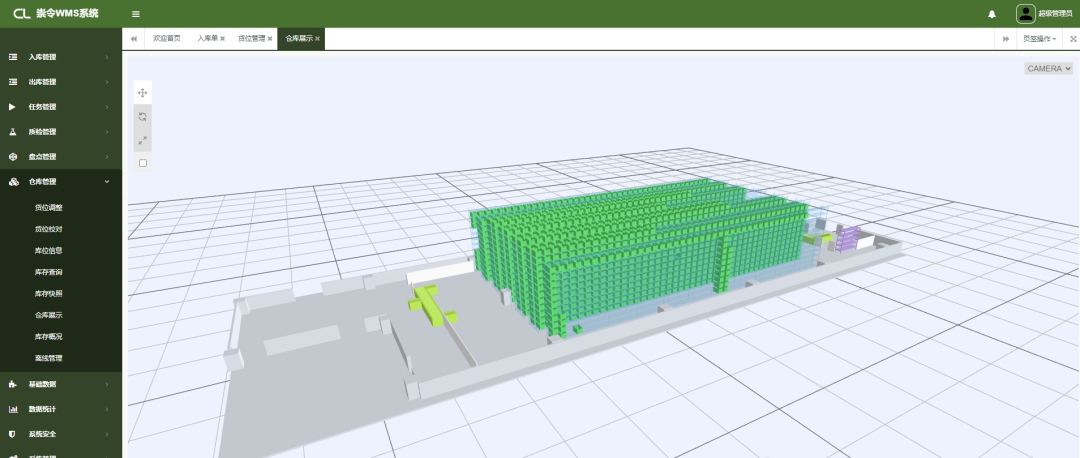The image size is (1080, 458).
Task: Click the 质检管理 flask icon
Action: click(x=12, y=132)
